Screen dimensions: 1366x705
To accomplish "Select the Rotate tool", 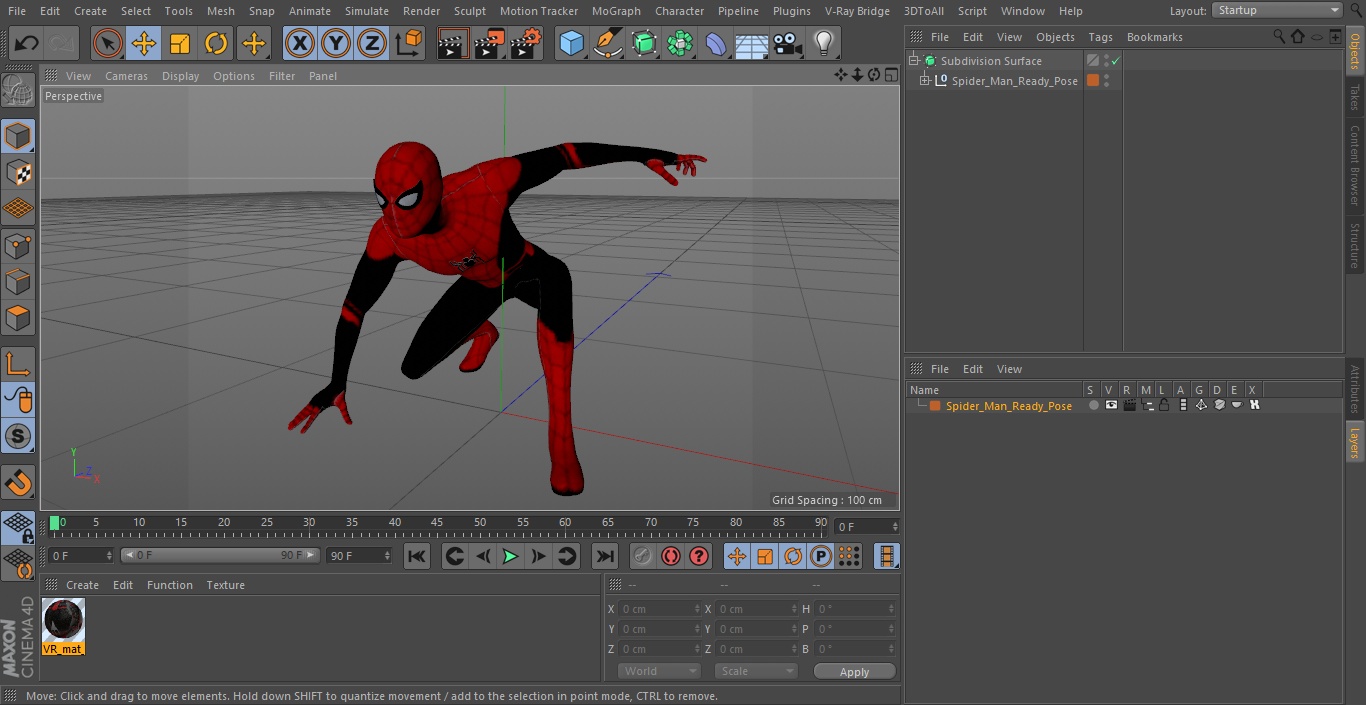I will point(216,43).
